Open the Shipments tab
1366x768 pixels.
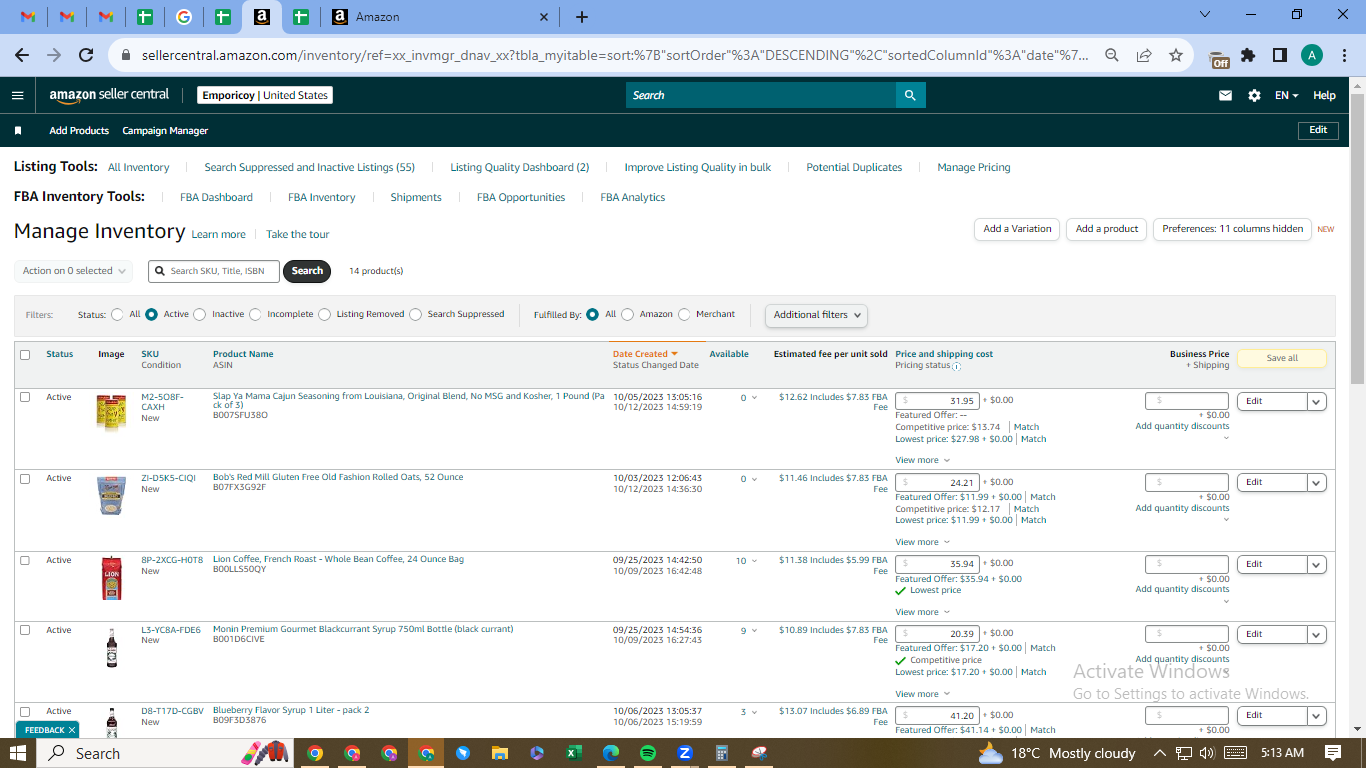pyautogui.click(x=416, y=197)
